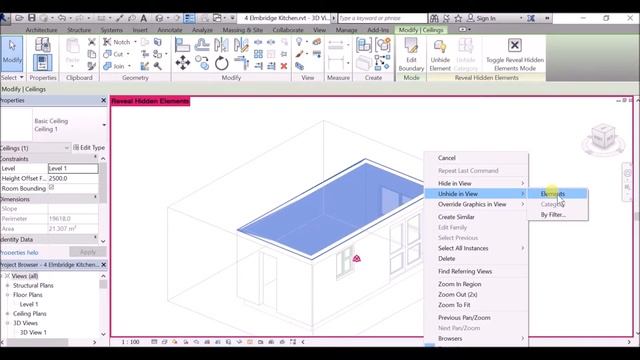The height and width of the screenshot is (360, 640).
Task: Expand the Structural Plans tree node
Action: tap(7, 285)
